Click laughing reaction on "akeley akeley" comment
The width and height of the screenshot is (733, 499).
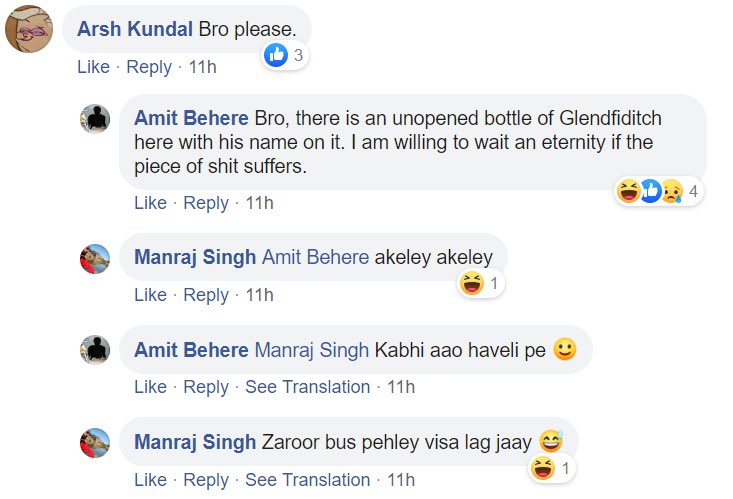coord(470,284)
